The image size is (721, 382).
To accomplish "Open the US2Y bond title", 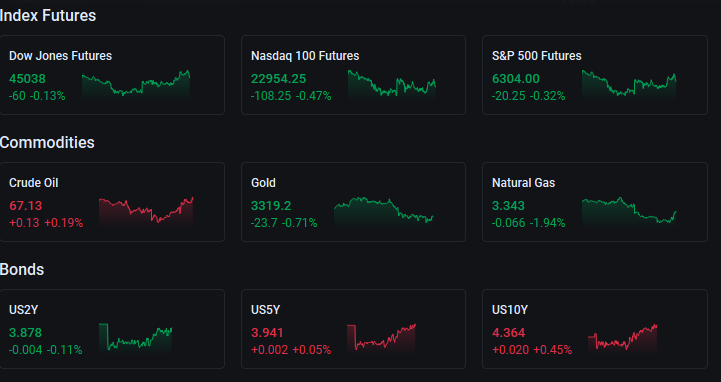I will 23,310.
